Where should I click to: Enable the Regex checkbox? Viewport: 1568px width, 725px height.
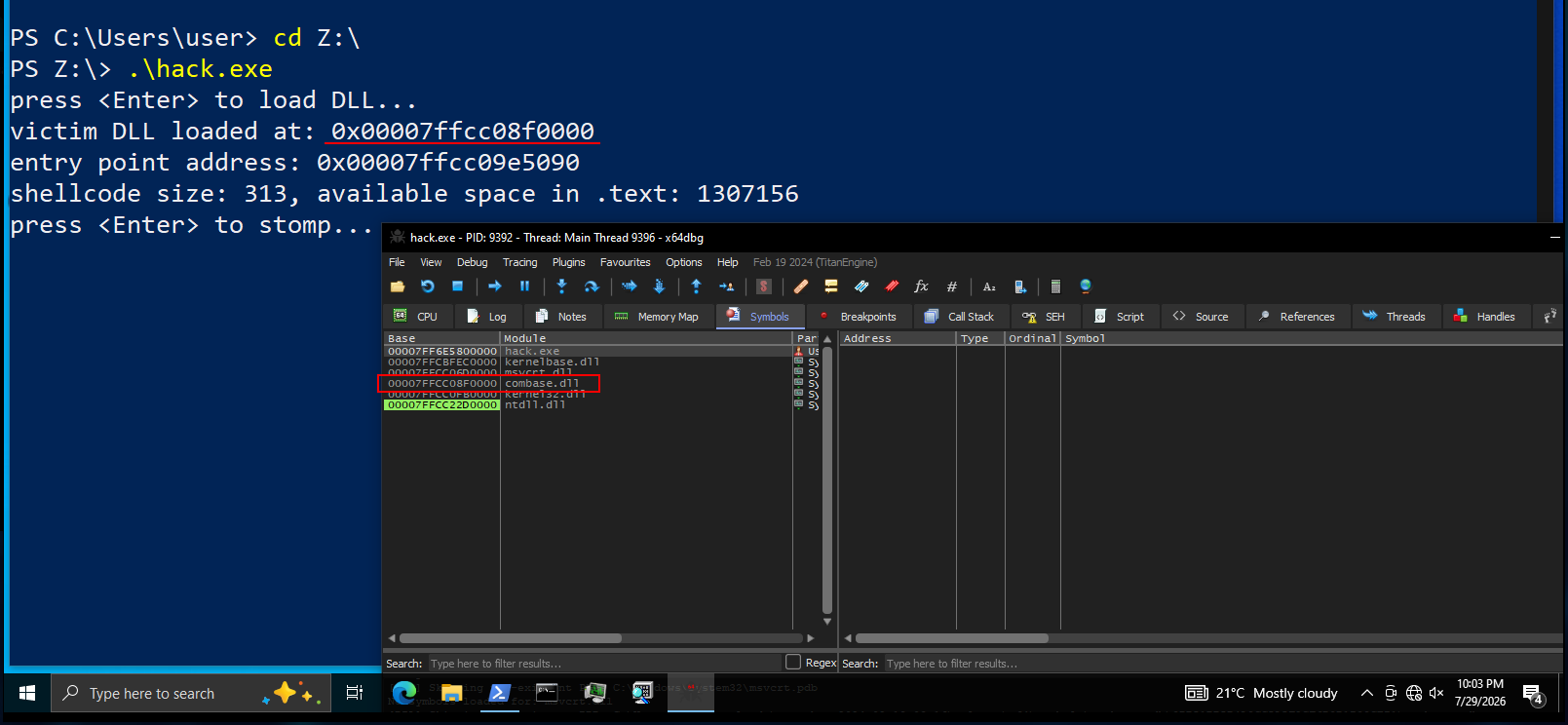point(793,663)
